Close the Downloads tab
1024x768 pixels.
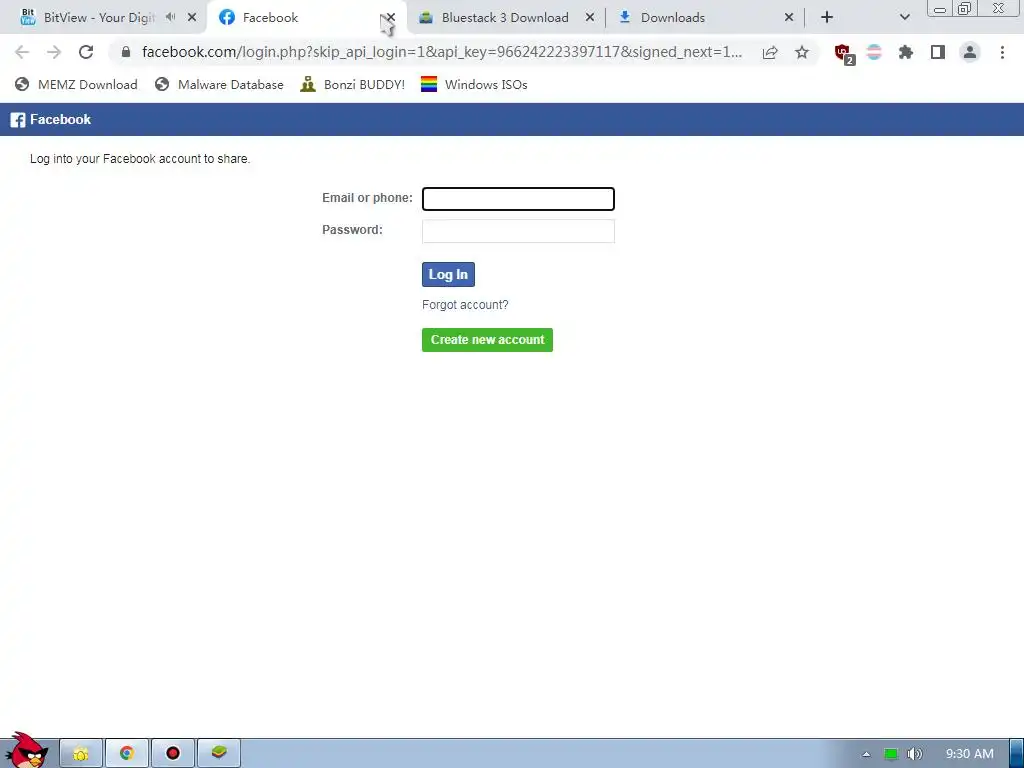[x=789, y=18]
